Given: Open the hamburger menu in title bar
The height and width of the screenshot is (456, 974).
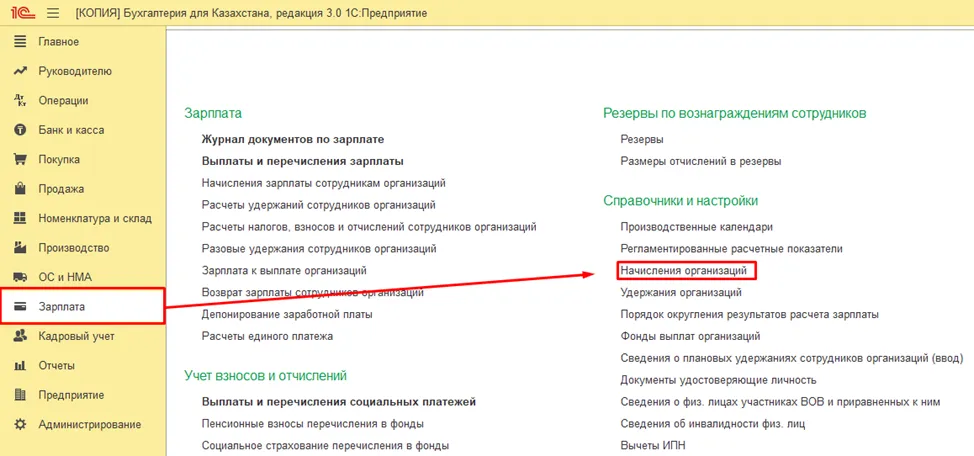Looking at the screenshot, I should pyautogui.click(x=53, y=13).
